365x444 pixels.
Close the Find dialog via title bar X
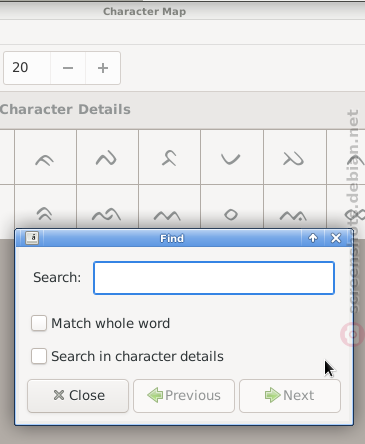(336, 238)
